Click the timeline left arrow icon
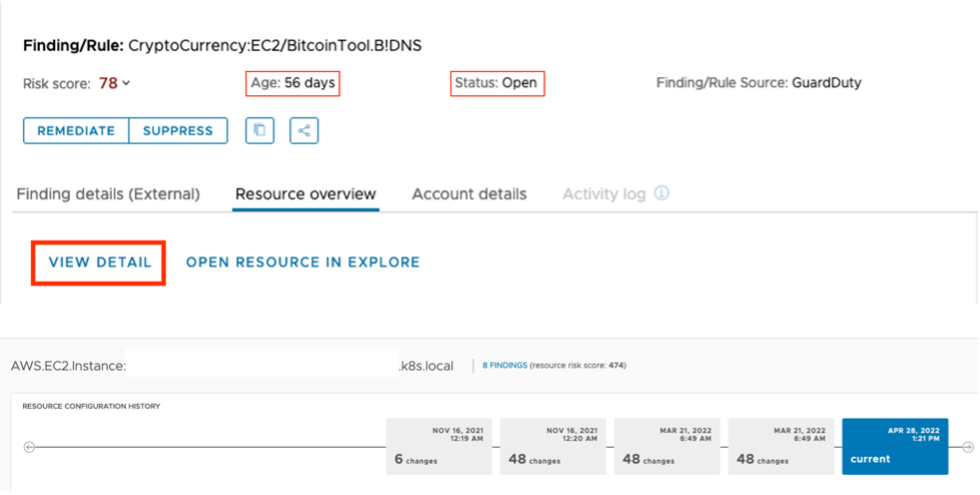This screenshot has height=495, width=980. coord(29,447)
